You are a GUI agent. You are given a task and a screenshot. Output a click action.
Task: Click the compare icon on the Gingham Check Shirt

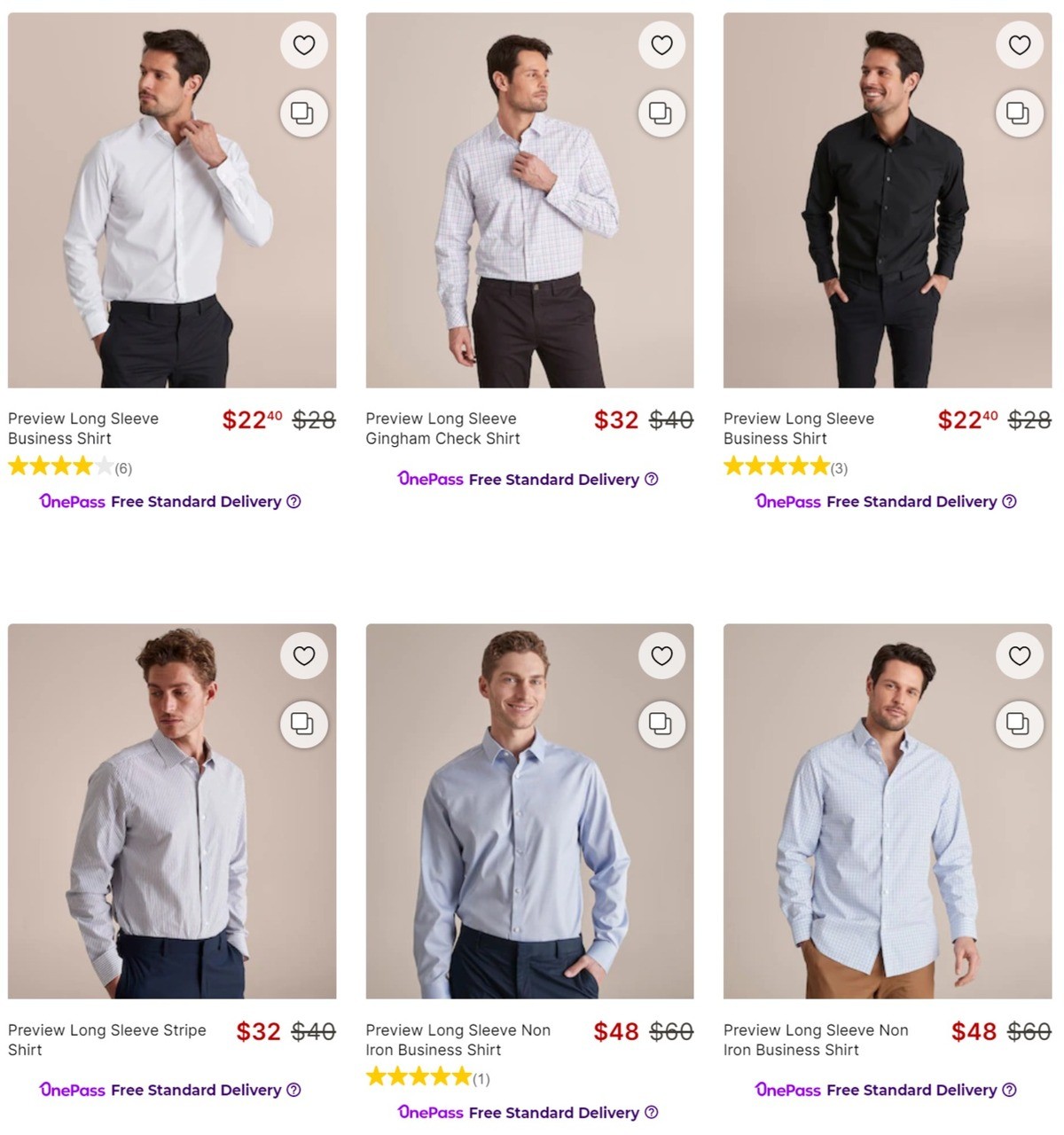coord(661,113)
